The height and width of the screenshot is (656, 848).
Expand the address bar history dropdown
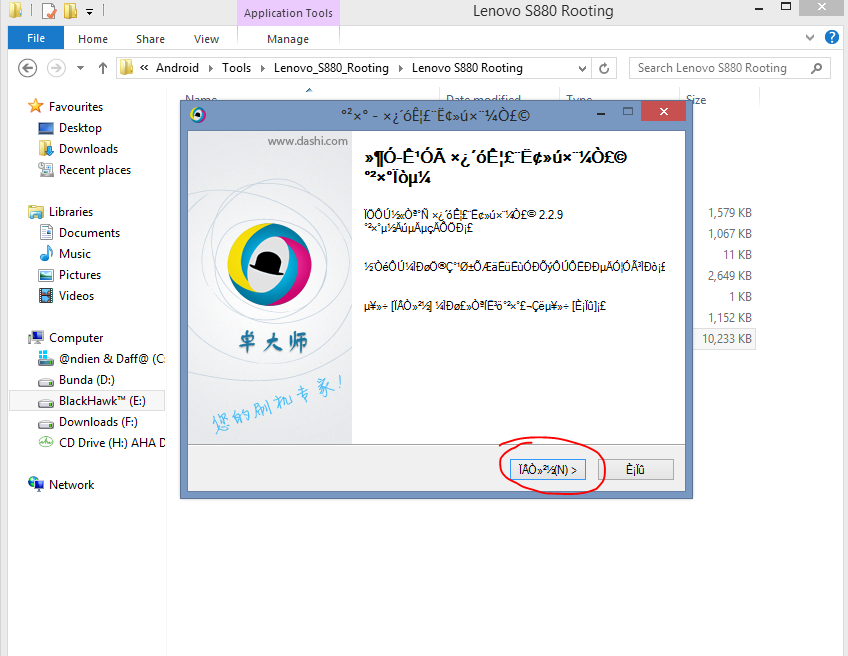582,69
